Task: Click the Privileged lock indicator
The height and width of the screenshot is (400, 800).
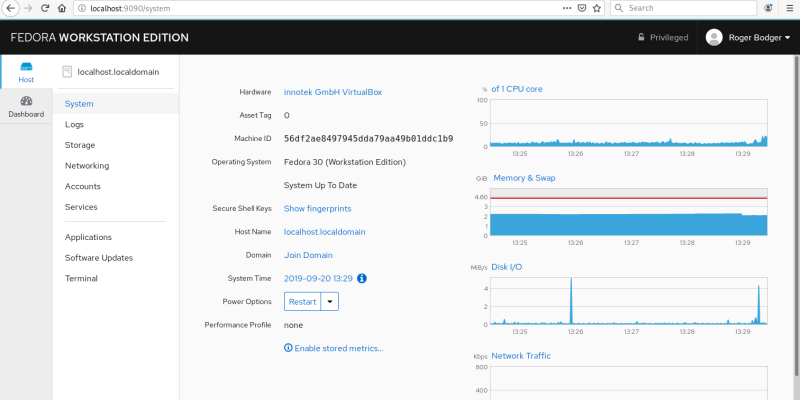Action: [663, 38]
